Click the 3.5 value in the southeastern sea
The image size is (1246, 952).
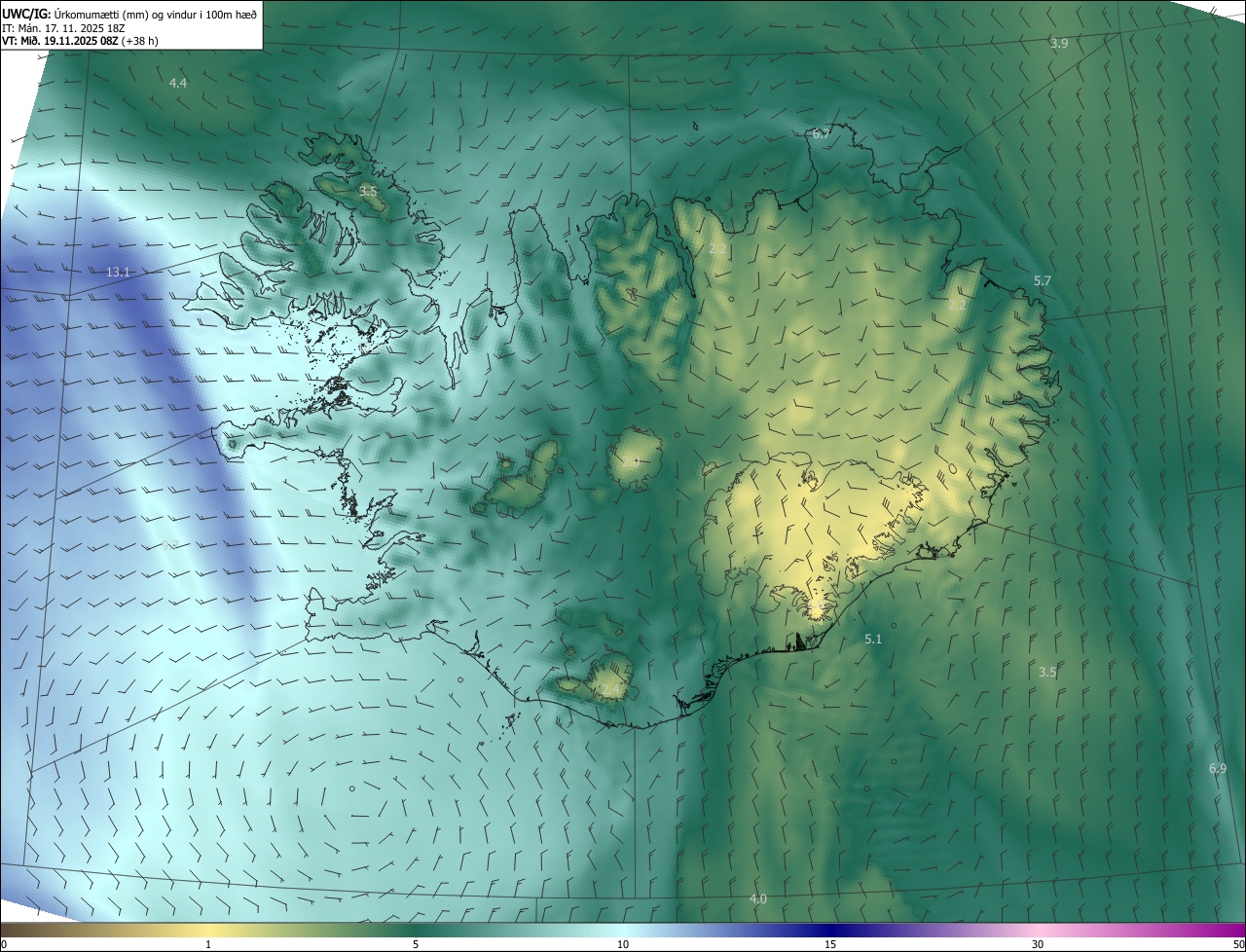(1047, 672)
